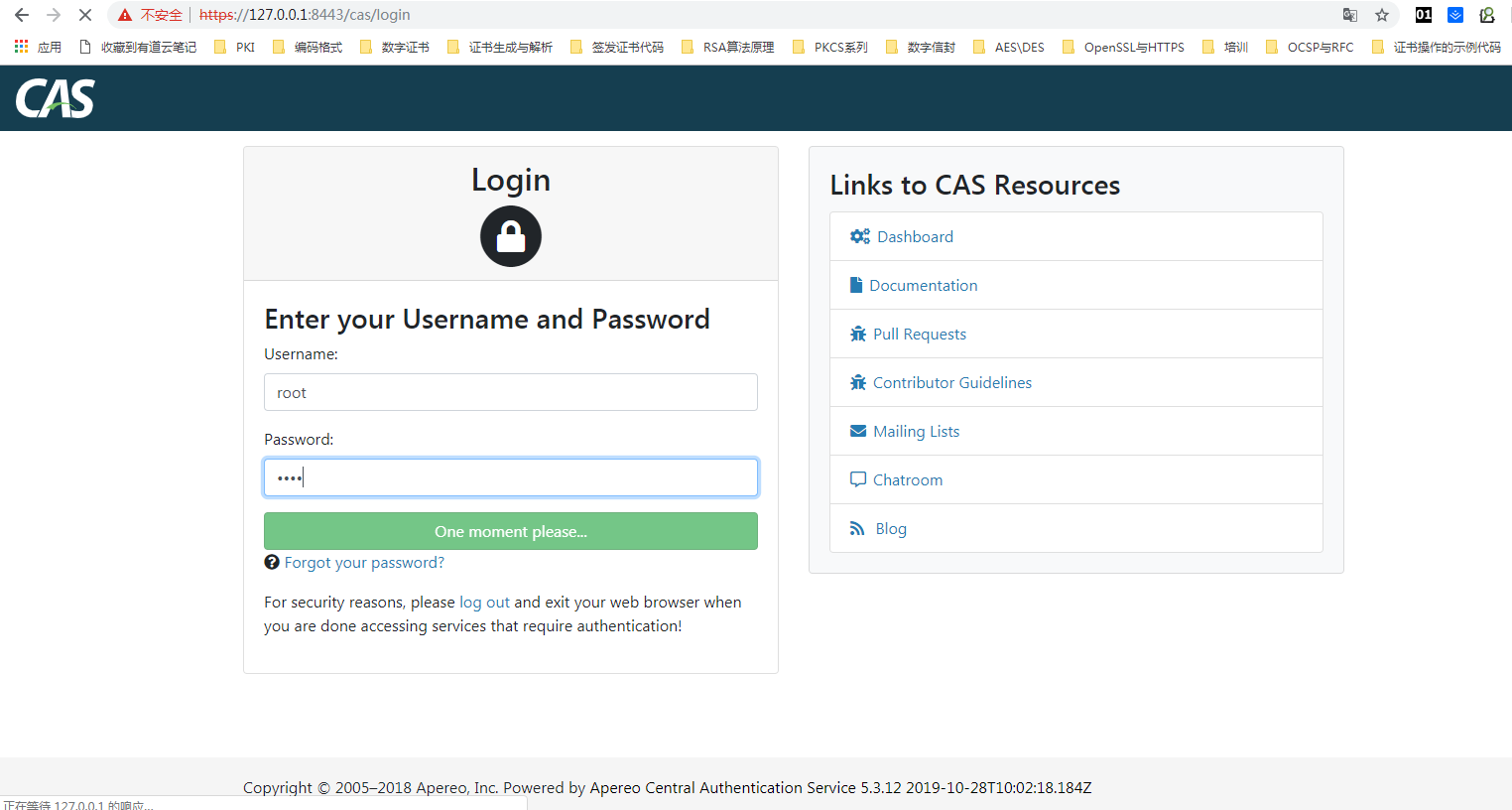Click the bug icon beside Contributor Guidelines
Viewport: 1512px width, 810px height.
tap(858, 382)
